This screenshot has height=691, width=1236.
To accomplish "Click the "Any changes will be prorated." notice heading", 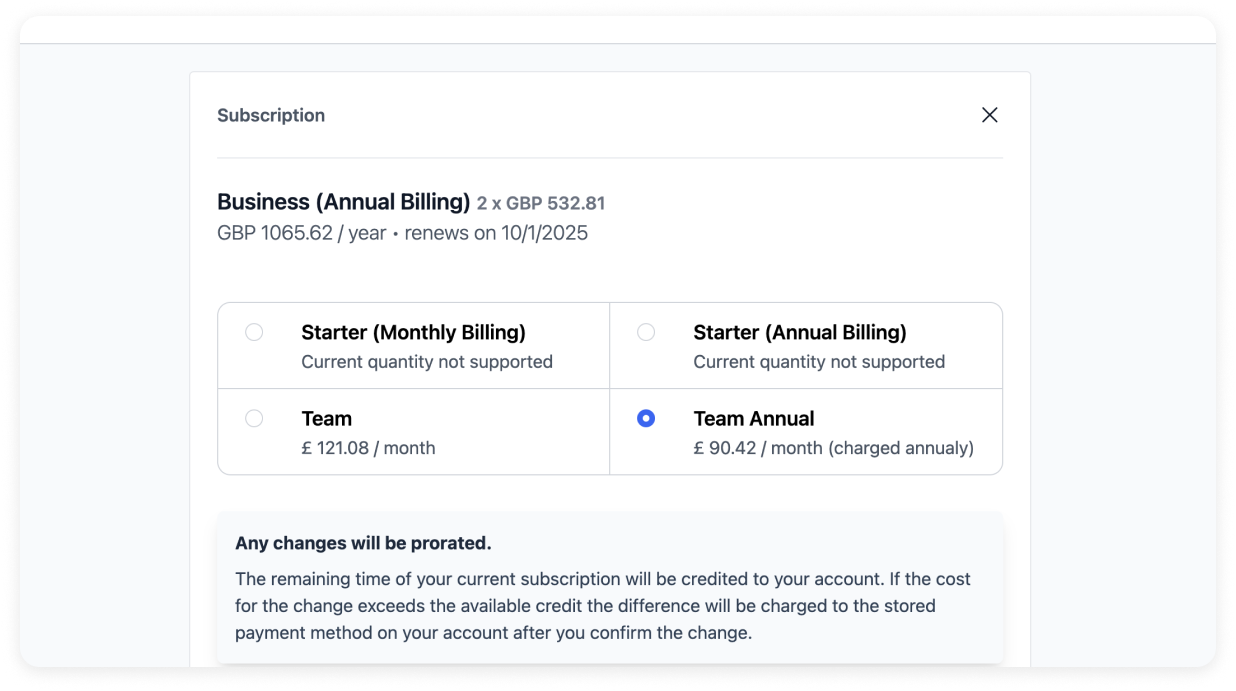I will [363, 544].
